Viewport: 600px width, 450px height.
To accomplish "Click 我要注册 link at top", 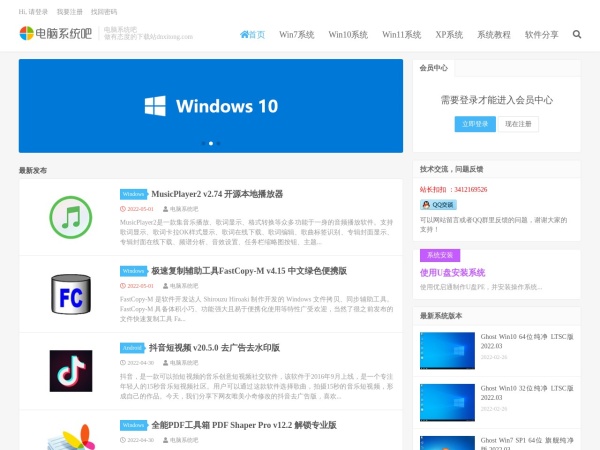I will point(70,12).
